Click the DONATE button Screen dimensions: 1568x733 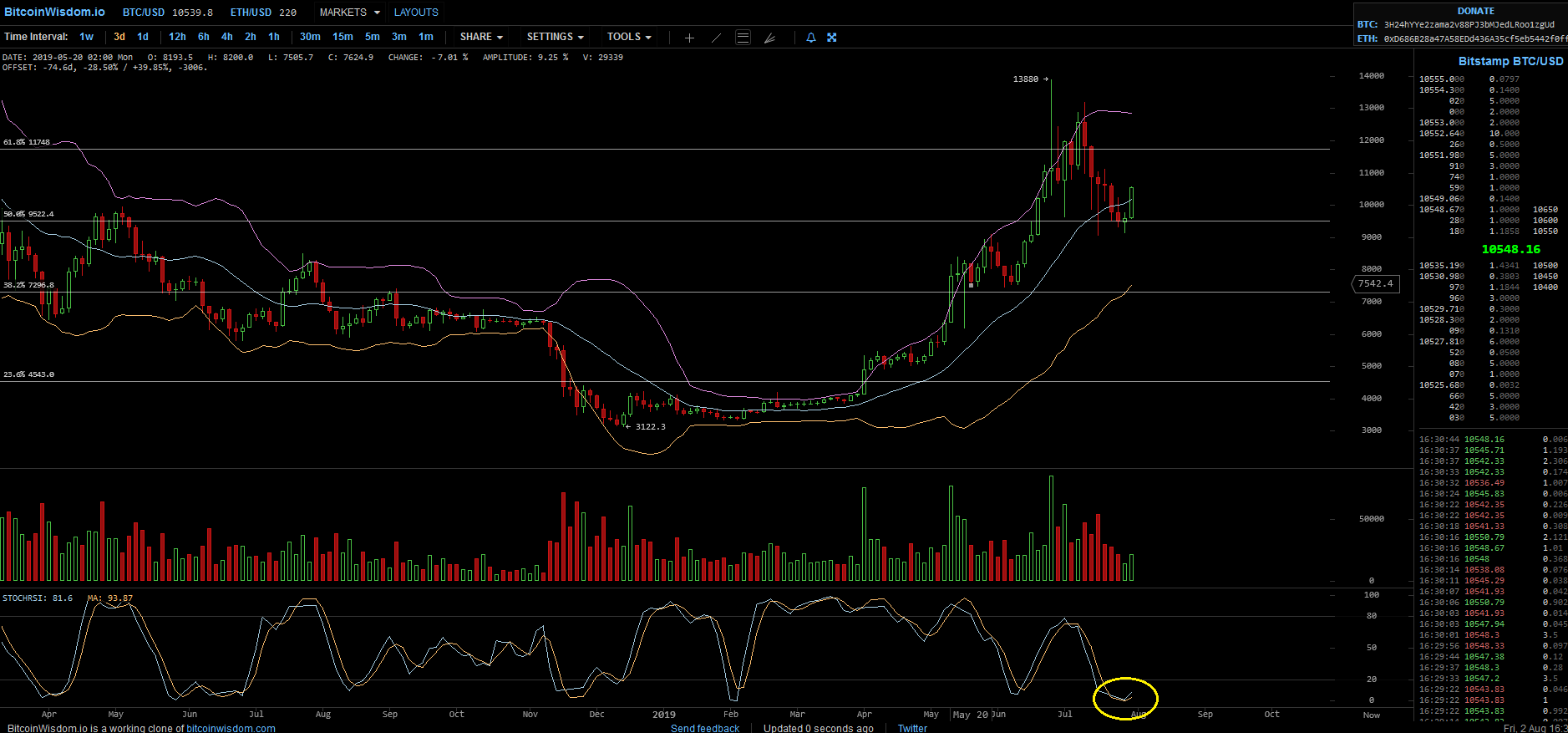1475,11
